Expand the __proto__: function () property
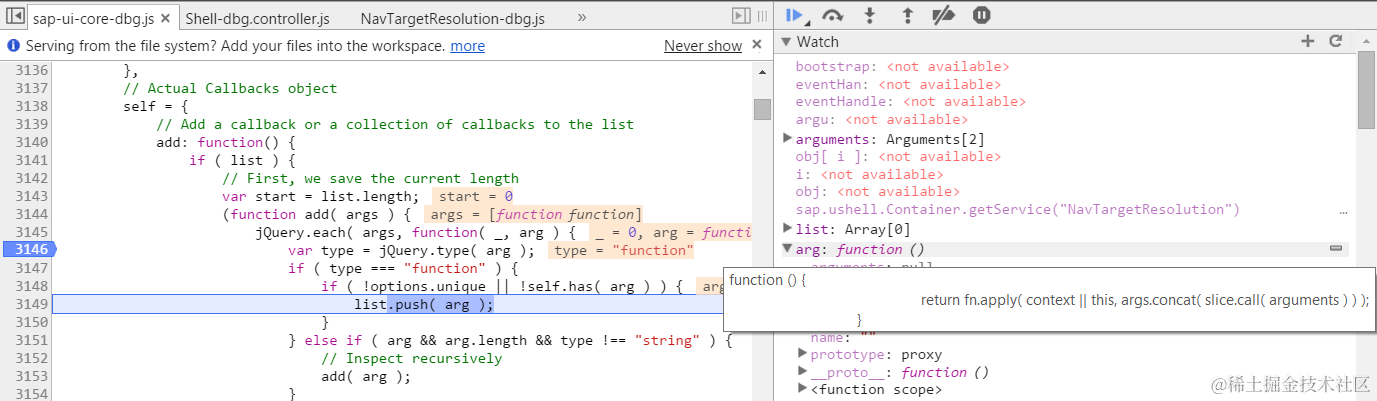 (802, 372)
